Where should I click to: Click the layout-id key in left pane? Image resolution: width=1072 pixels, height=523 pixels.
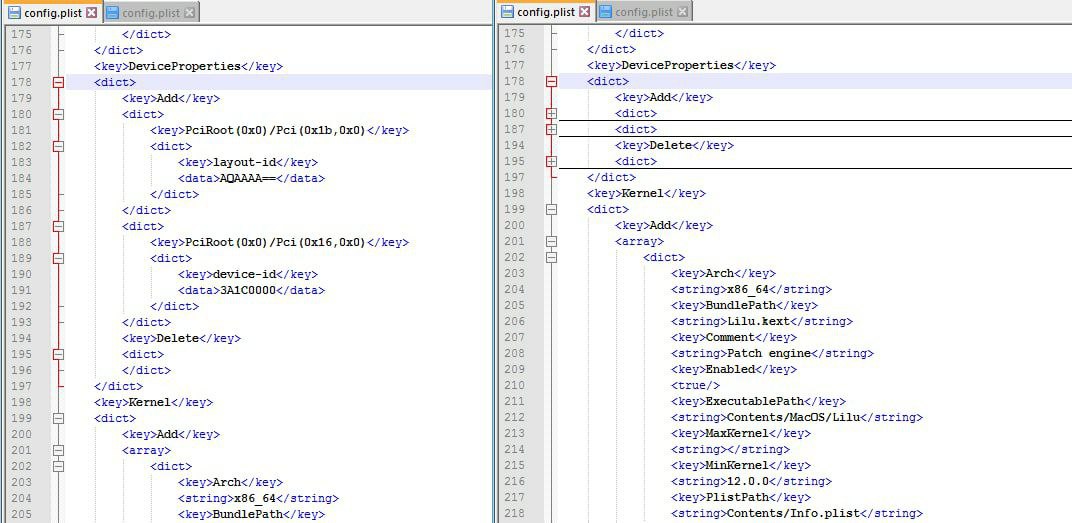pos(245,162)
